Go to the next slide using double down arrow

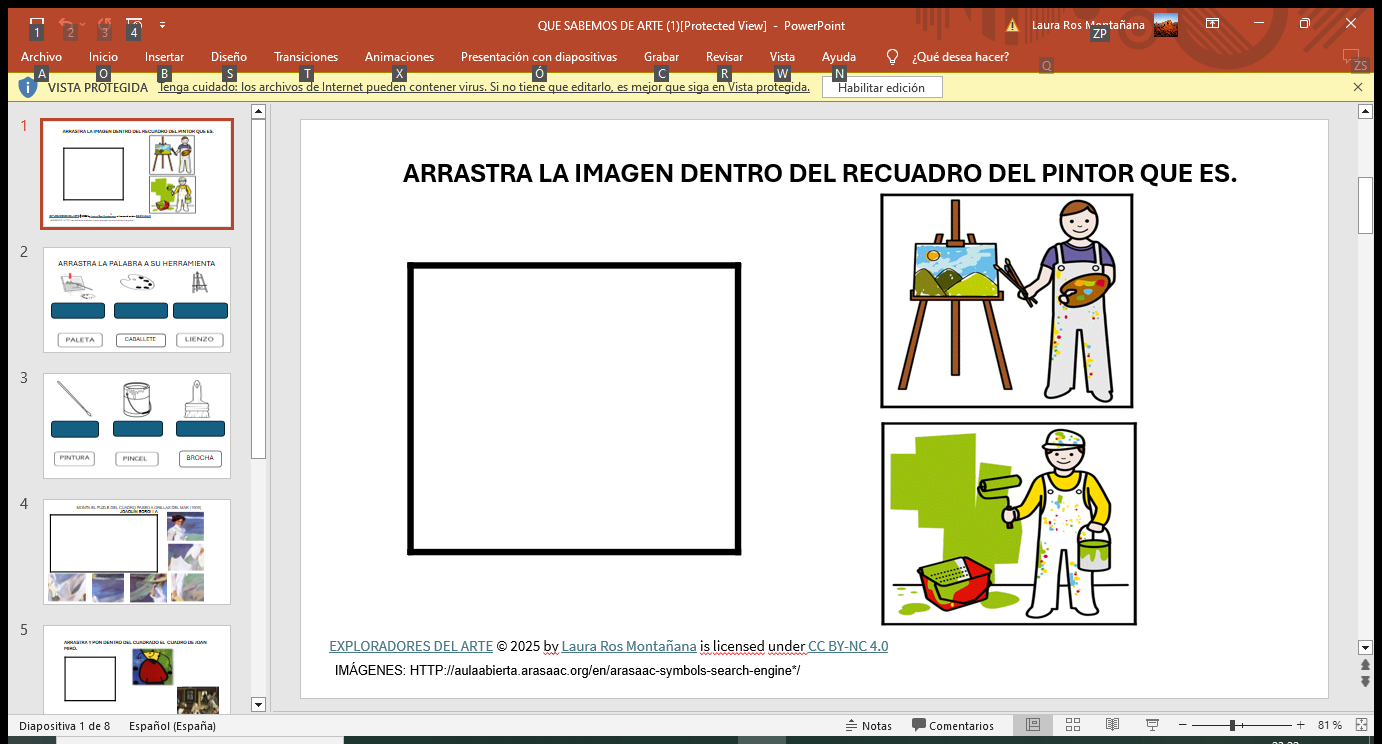coord(1365,681)
